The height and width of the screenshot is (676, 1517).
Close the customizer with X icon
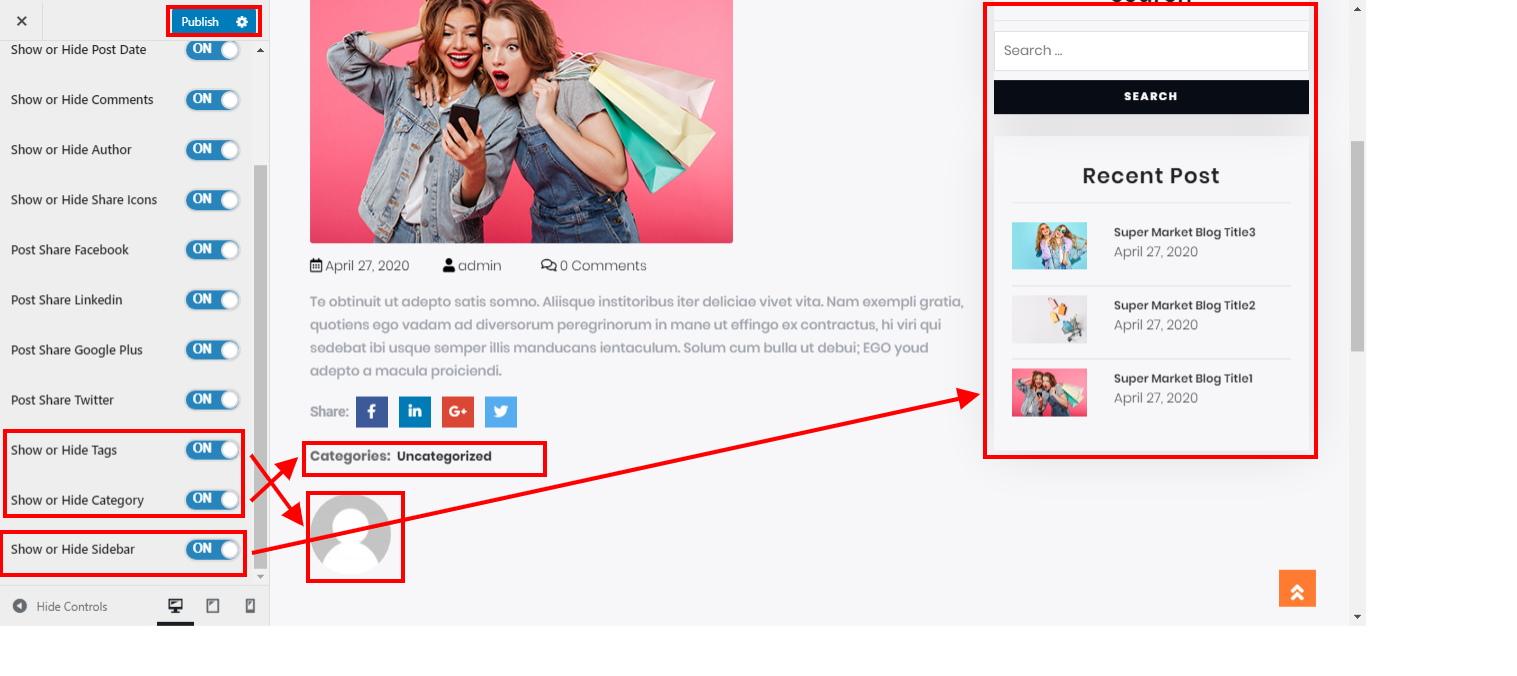point(22,21)
